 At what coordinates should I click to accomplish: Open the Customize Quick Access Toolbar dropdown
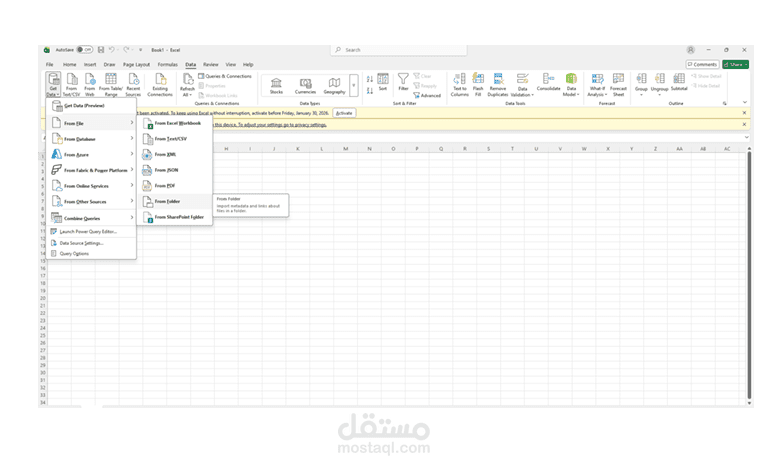point(141,50)
